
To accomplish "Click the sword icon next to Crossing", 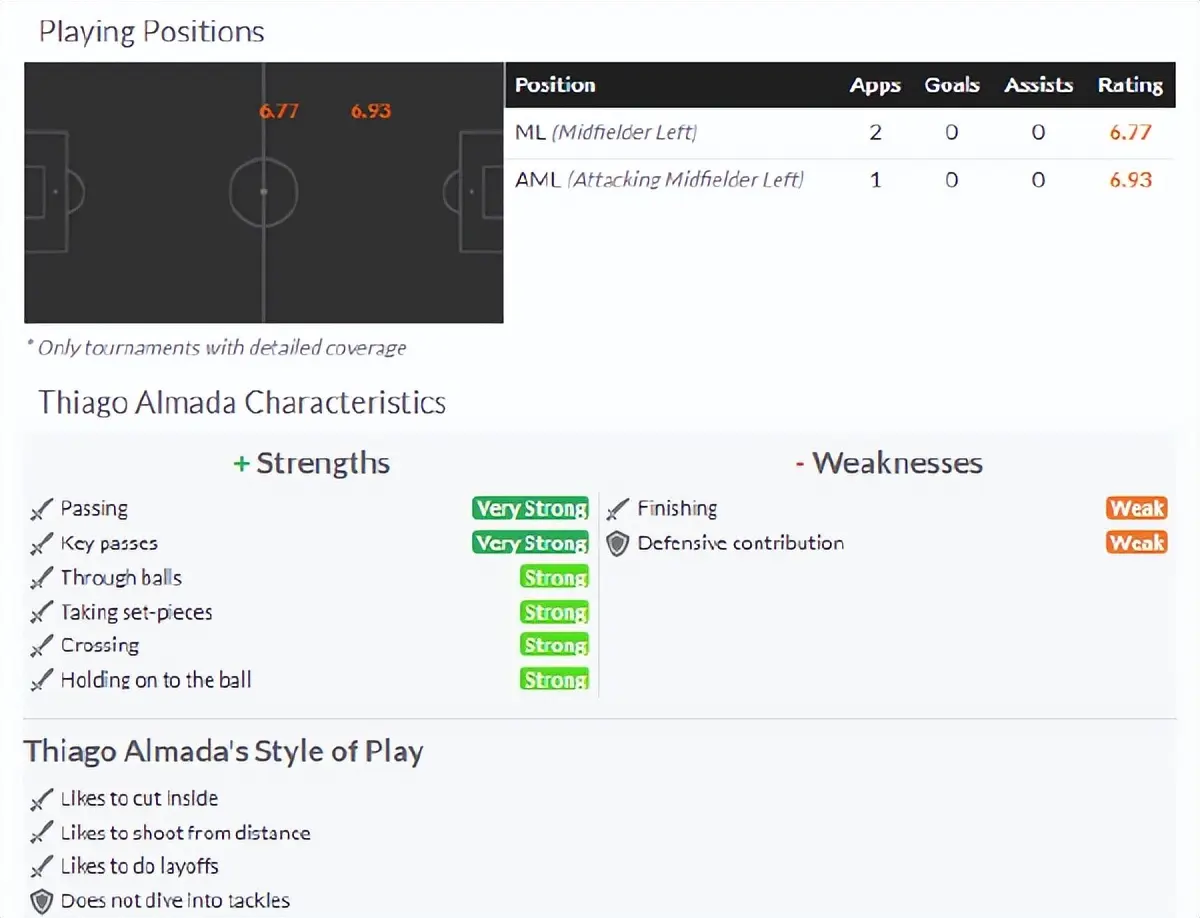I will pos(40,647).
